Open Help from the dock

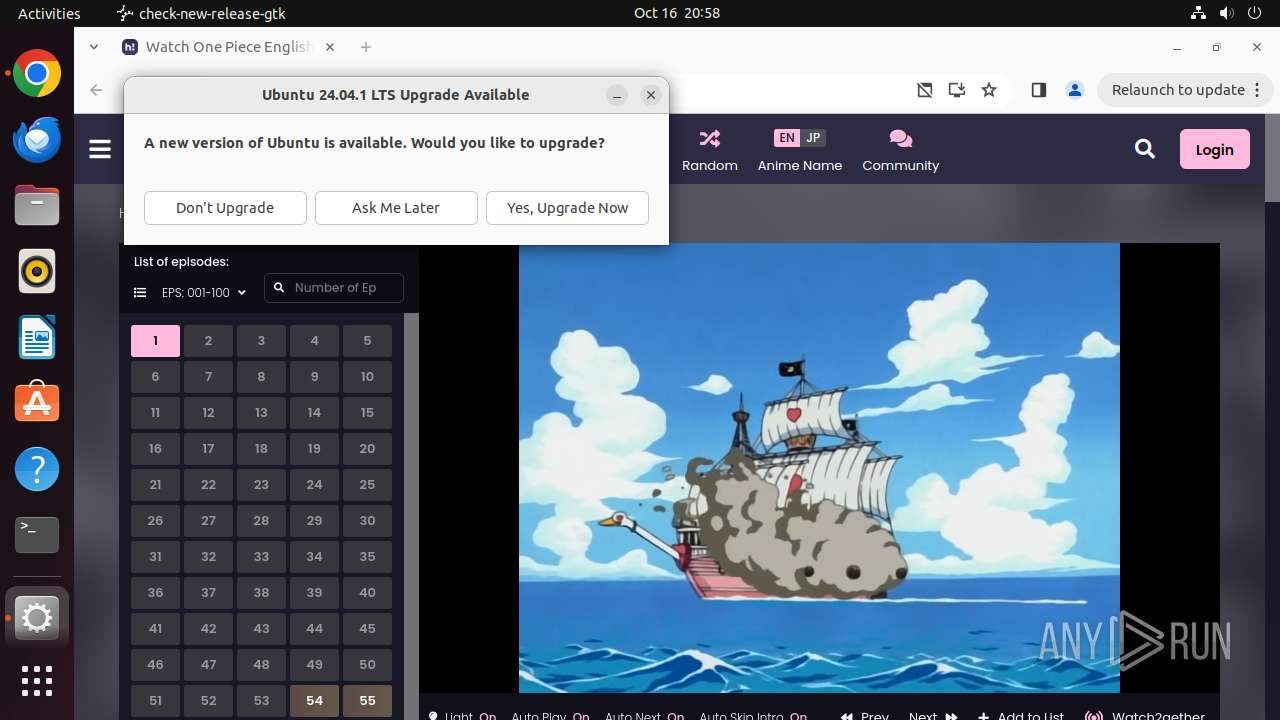pyautogui.click(x=37, y=469)
